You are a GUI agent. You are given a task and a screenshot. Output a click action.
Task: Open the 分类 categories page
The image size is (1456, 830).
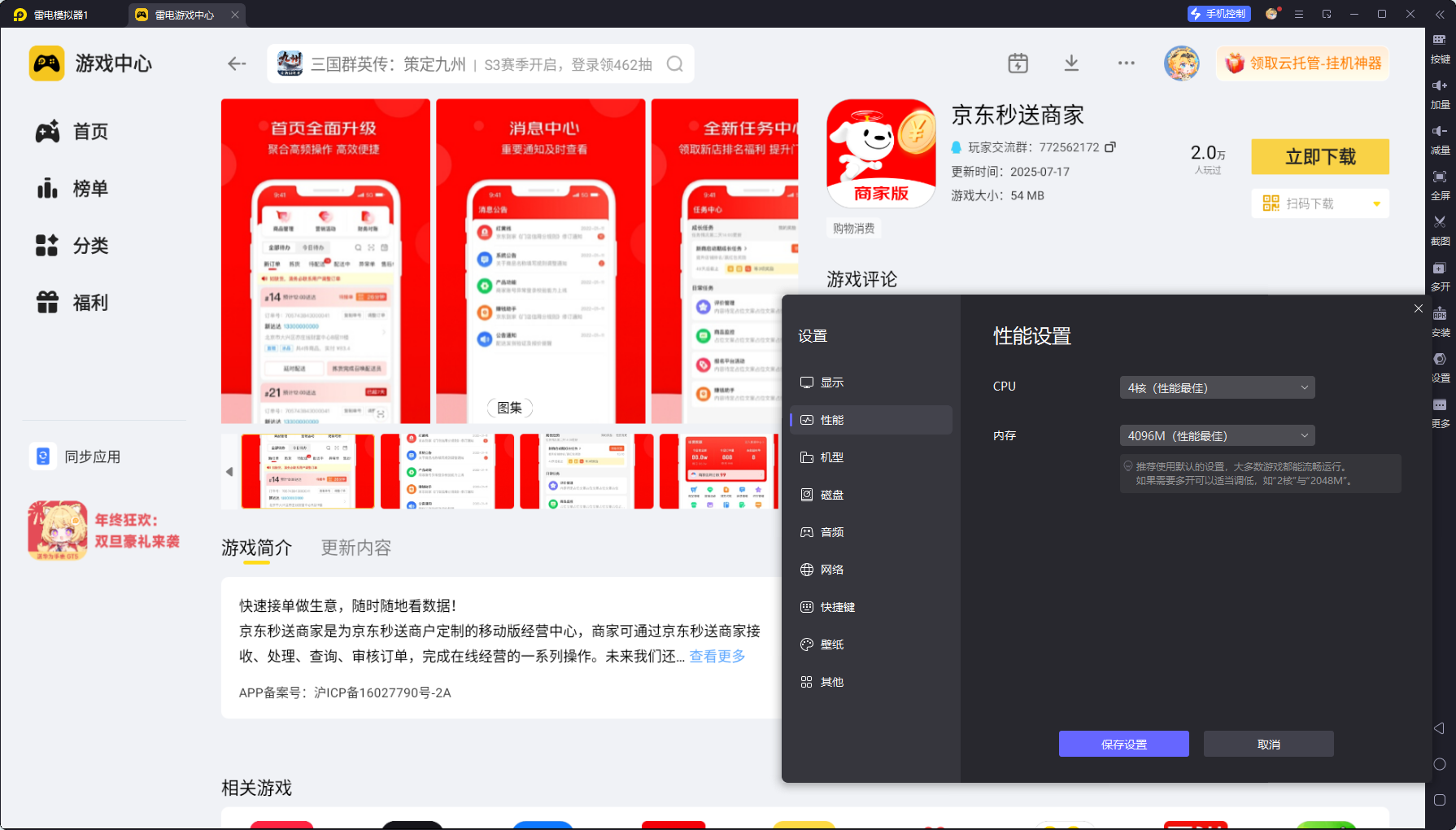pos(72,246)
